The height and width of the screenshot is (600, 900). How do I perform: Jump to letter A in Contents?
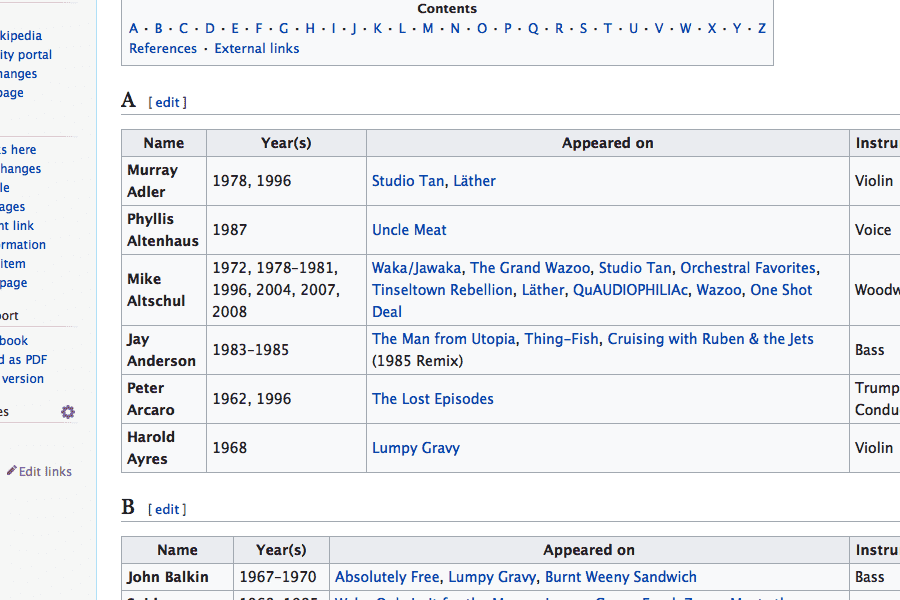click(x=134, y=28)
